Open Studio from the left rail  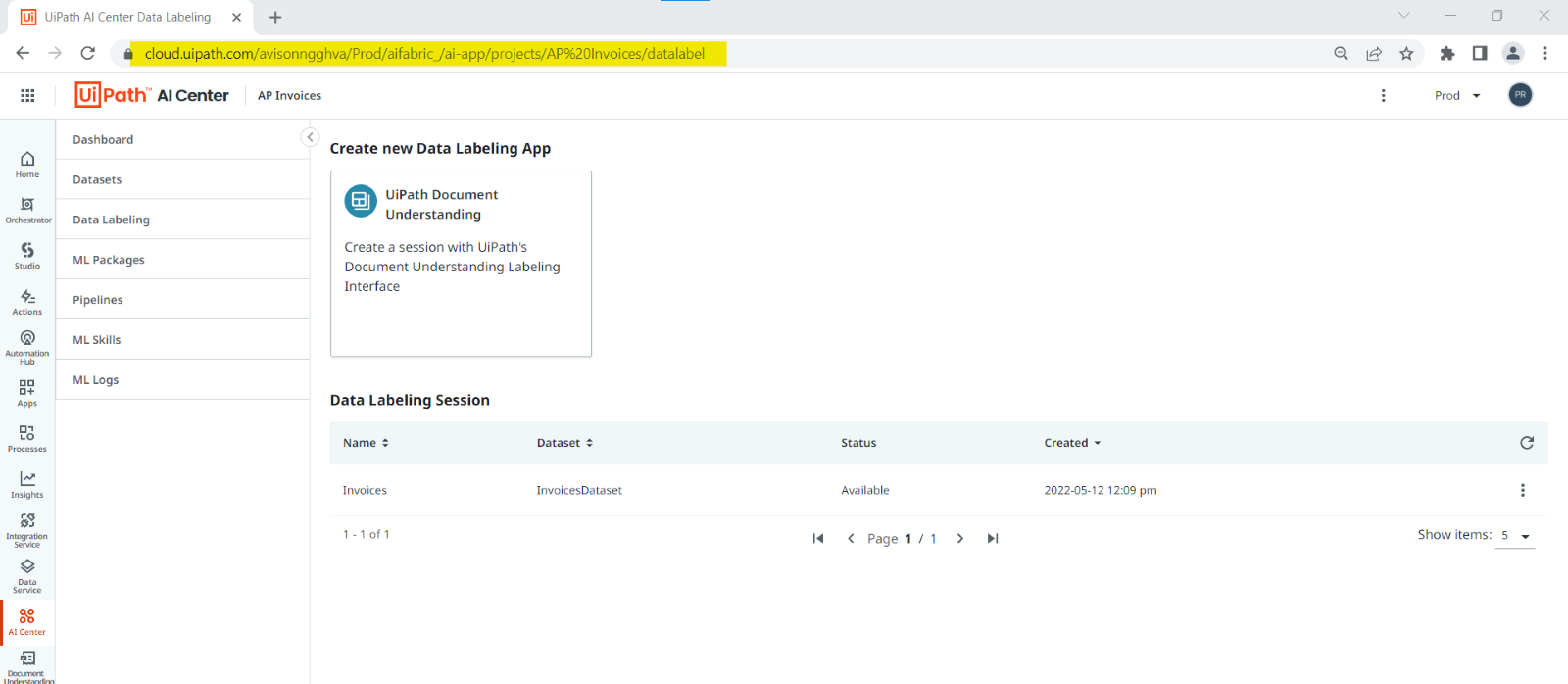[x=27, y=256]
